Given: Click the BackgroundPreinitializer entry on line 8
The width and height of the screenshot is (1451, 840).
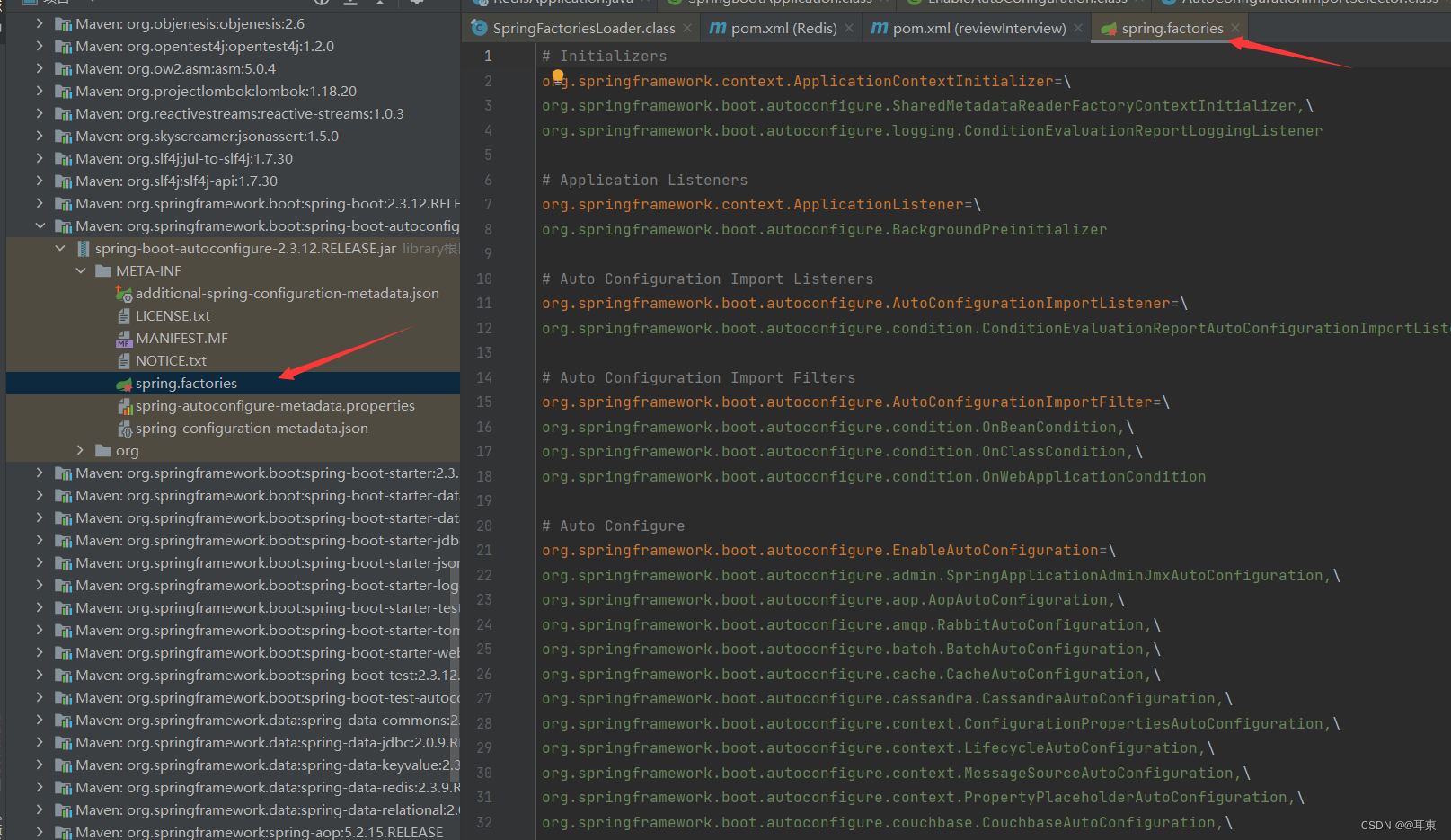Looking at the screenshot, I should pos(824,229).
